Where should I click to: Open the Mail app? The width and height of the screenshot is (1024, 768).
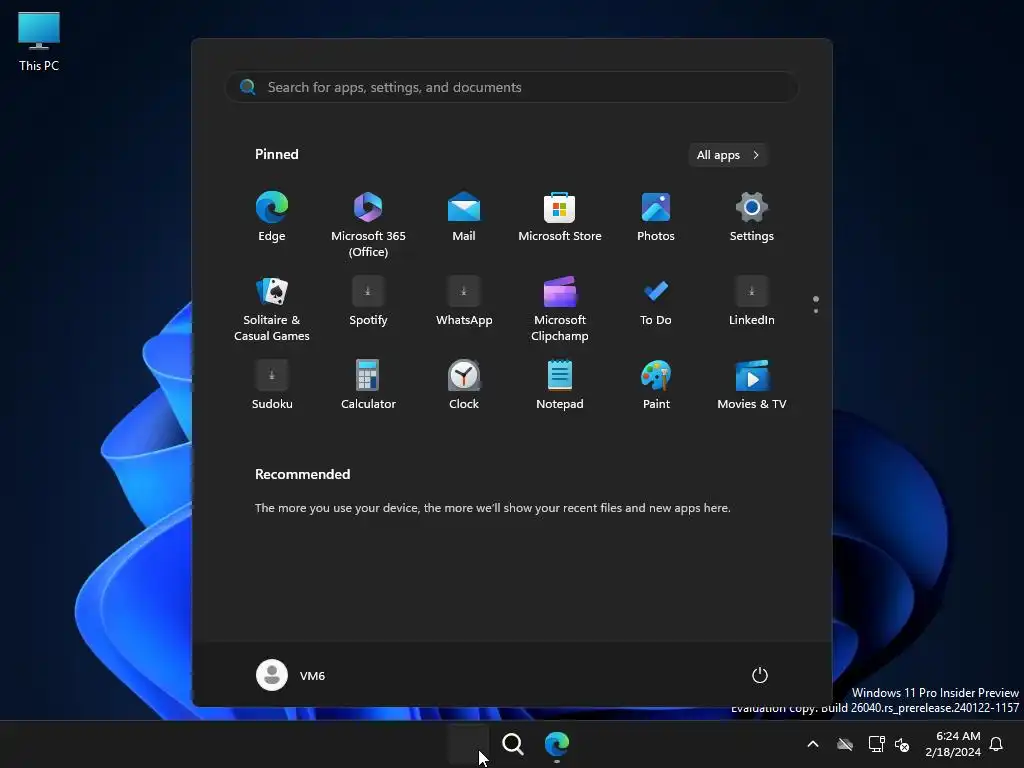pyautogui.click(x=464, y=217)
